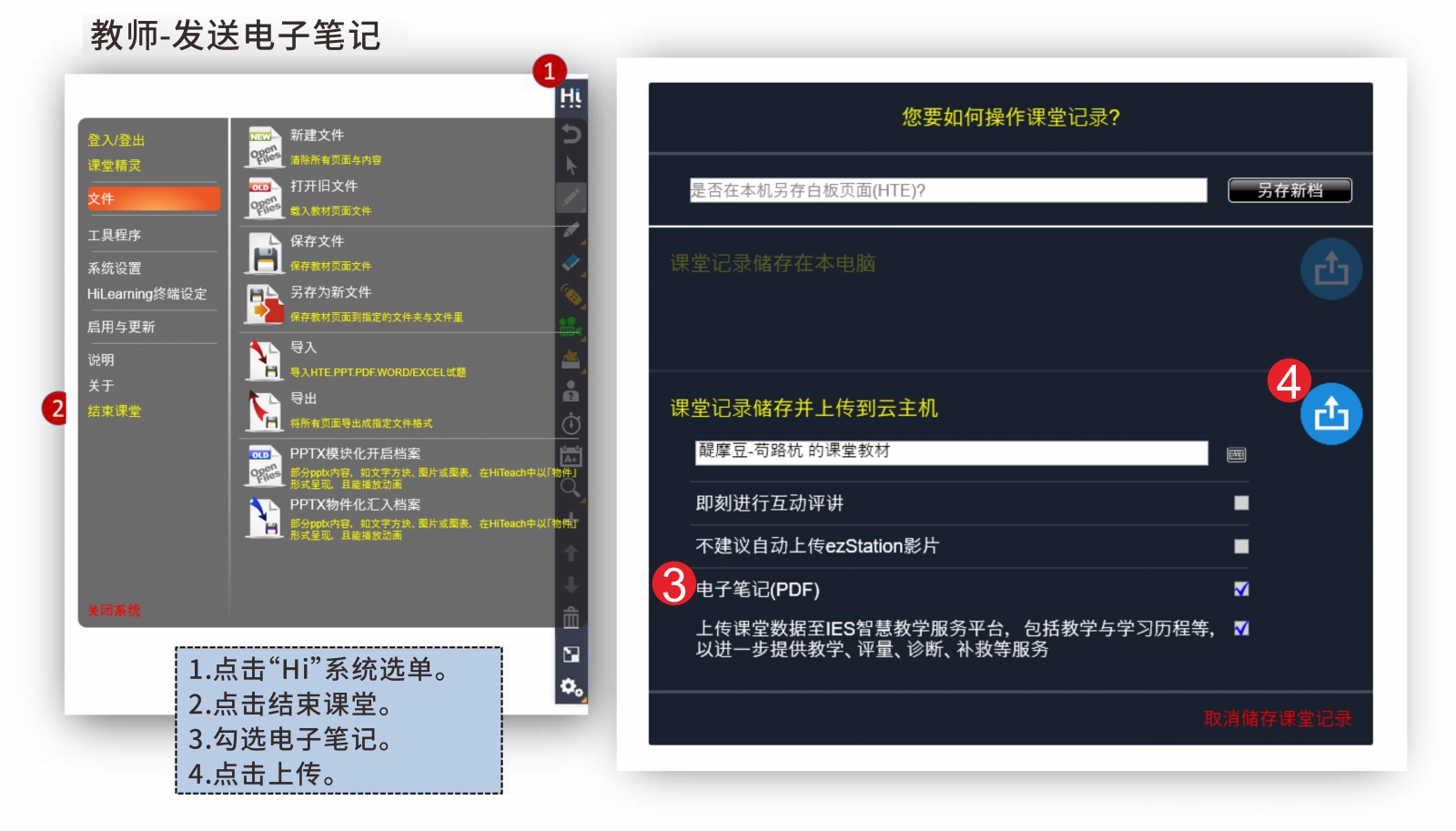Click the trash can delete icon

pyautogui.click(x=571, y=619)
